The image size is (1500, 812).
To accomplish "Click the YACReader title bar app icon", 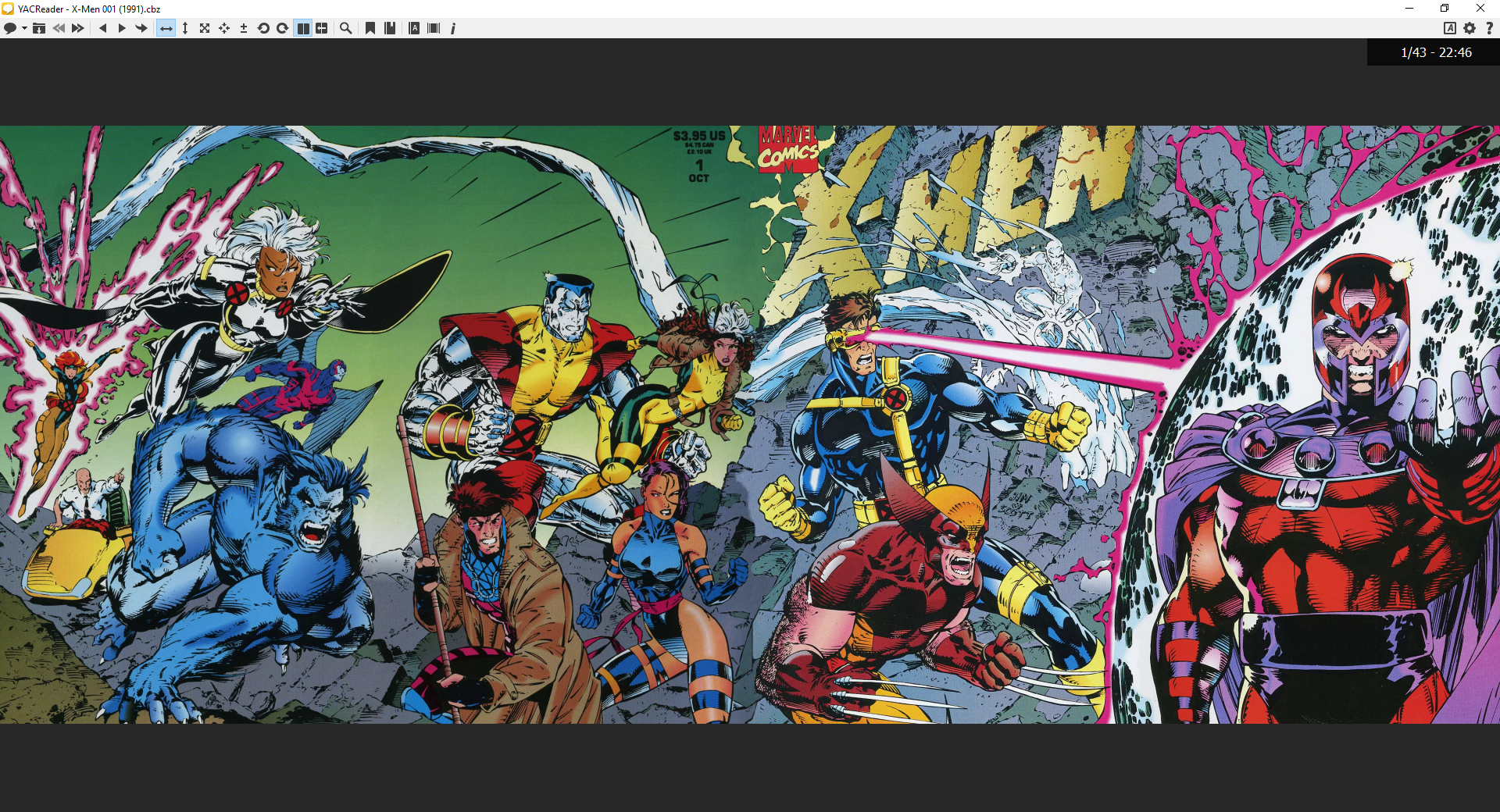I will point(8,9).
